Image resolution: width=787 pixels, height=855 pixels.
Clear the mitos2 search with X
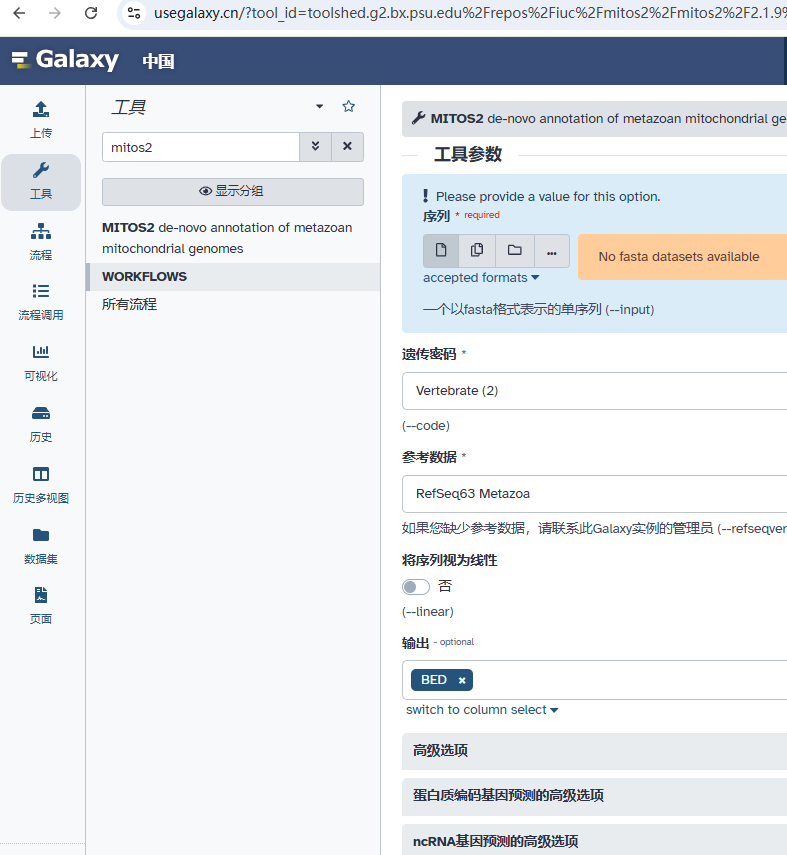point(347,147)
